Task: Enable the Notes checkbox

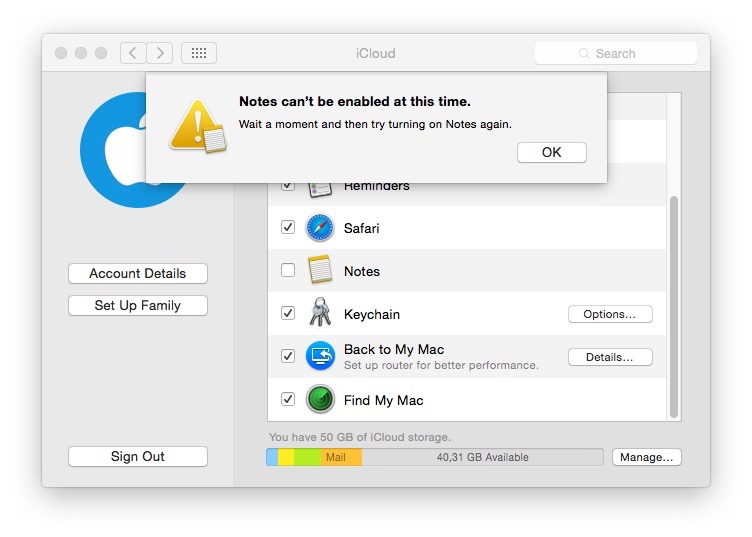Action: [288, 270]
